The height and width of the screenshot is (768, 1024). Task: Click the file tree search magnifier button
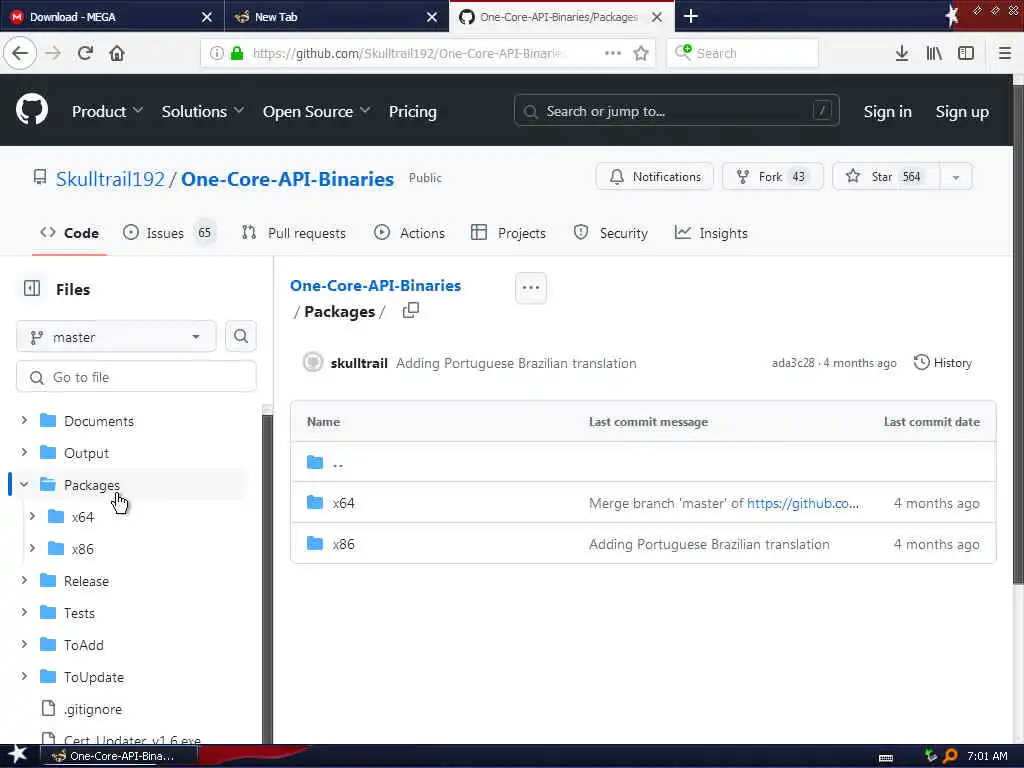tap(241, 336)
